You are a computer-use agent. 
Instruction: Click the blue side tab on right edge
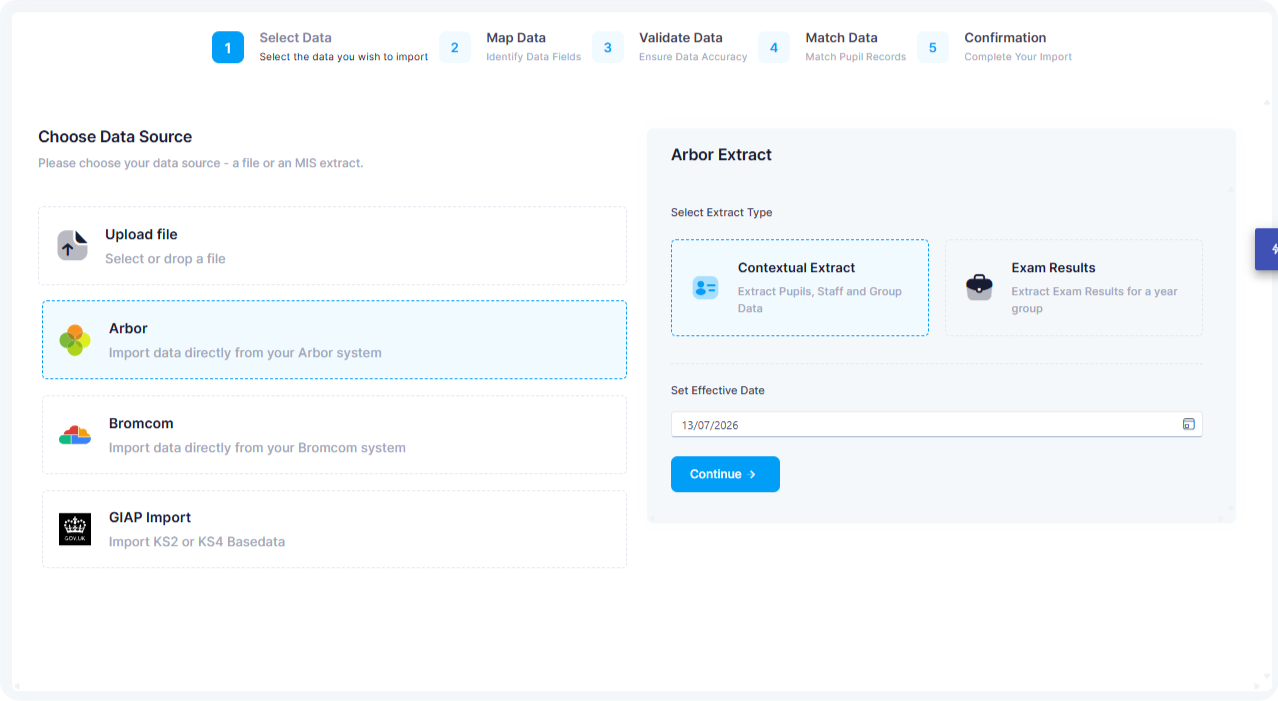pyautogui.click(x=1267, y=249)
